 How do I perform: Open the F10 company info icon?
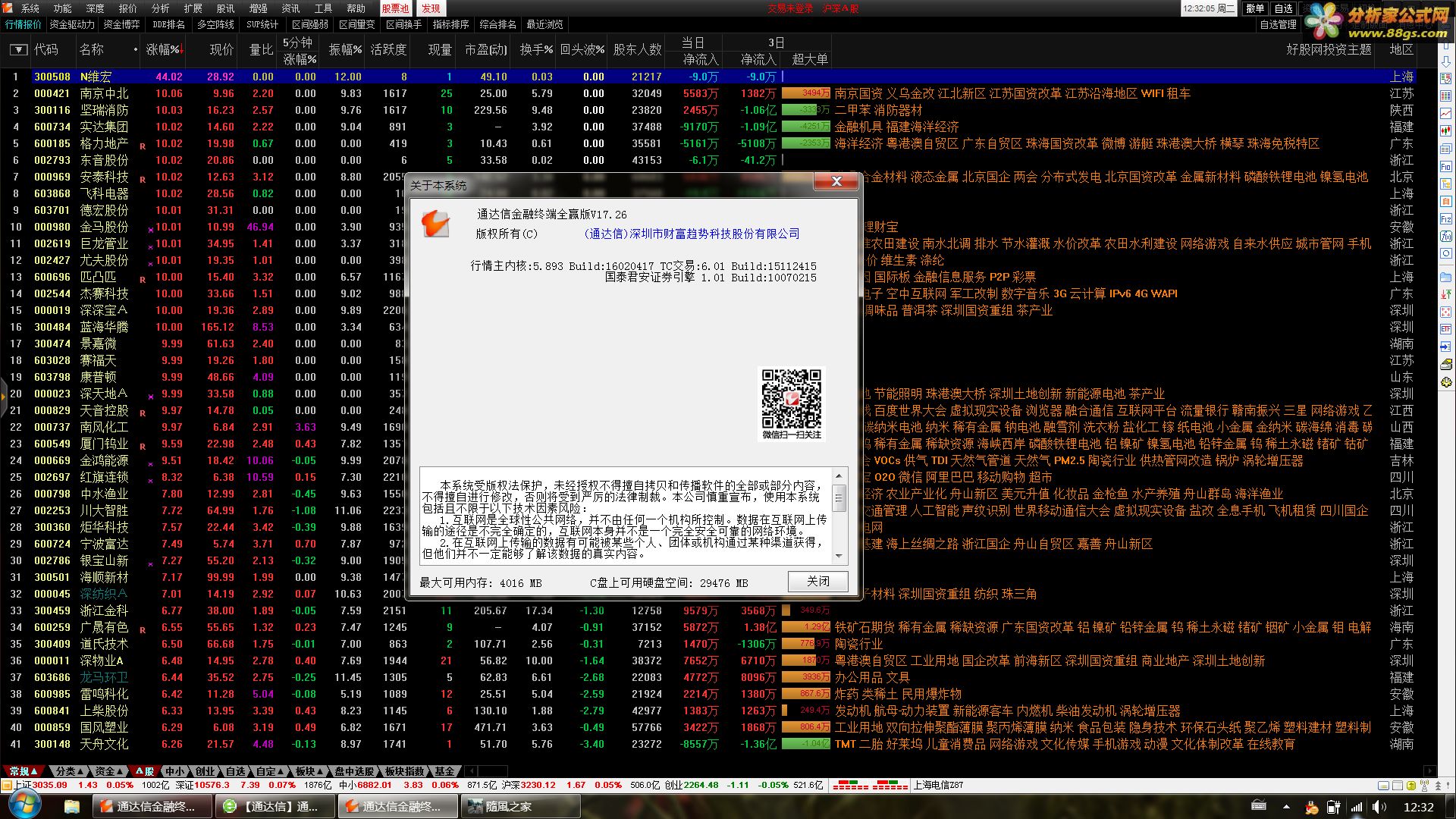(1446, 167)
